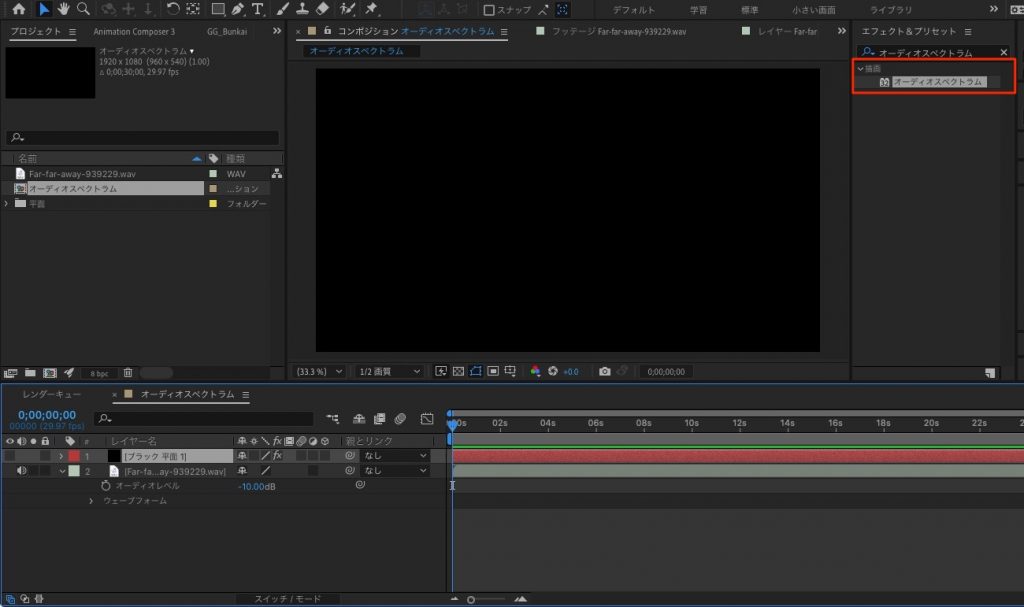Mute audio on the Far-far-away wav layer
The height and width of the screenshot is (607, 1024).
21,470
